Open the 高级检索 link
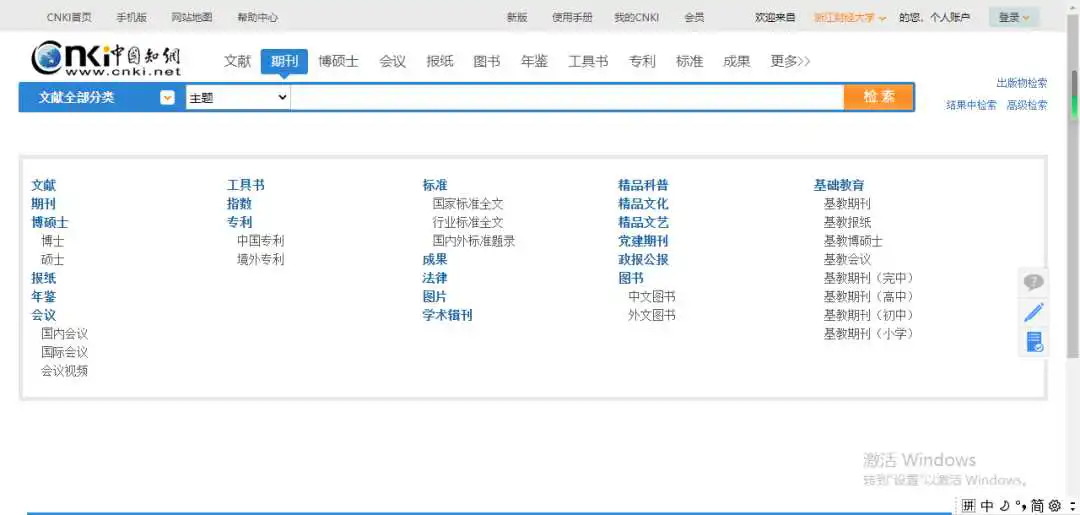Screen dimensions: 1080x515 1027,105
